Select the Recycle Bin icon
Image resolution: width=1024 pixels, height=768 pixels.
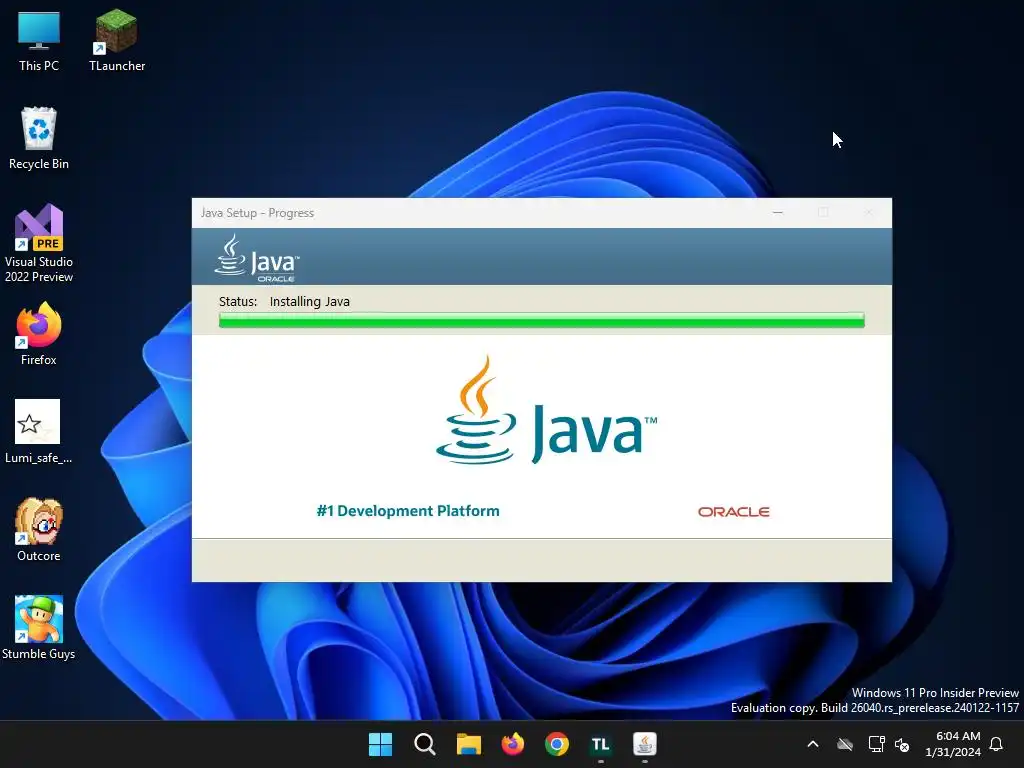pos(39,138)
